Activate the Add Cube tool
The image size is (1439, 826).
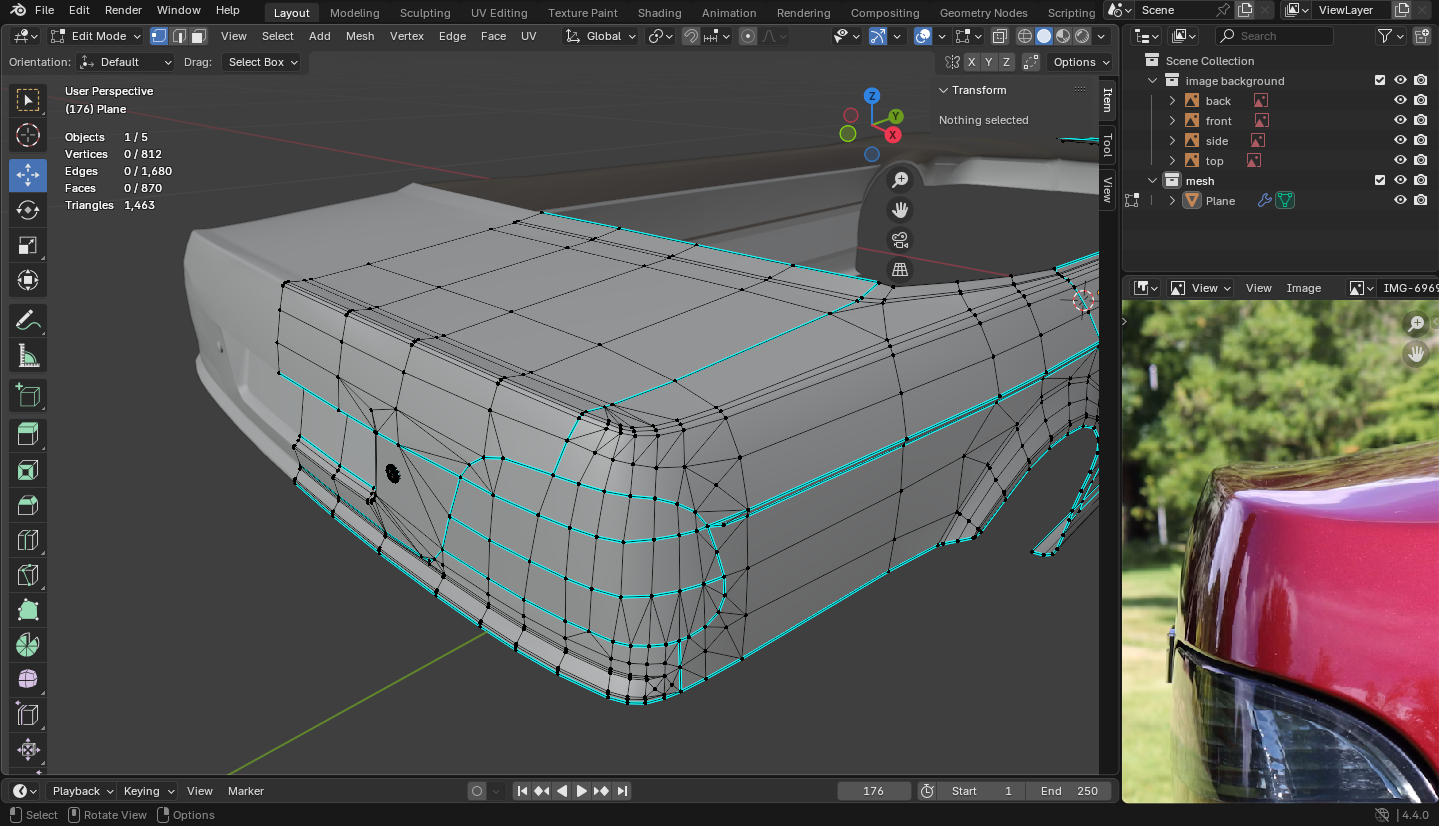28,396
